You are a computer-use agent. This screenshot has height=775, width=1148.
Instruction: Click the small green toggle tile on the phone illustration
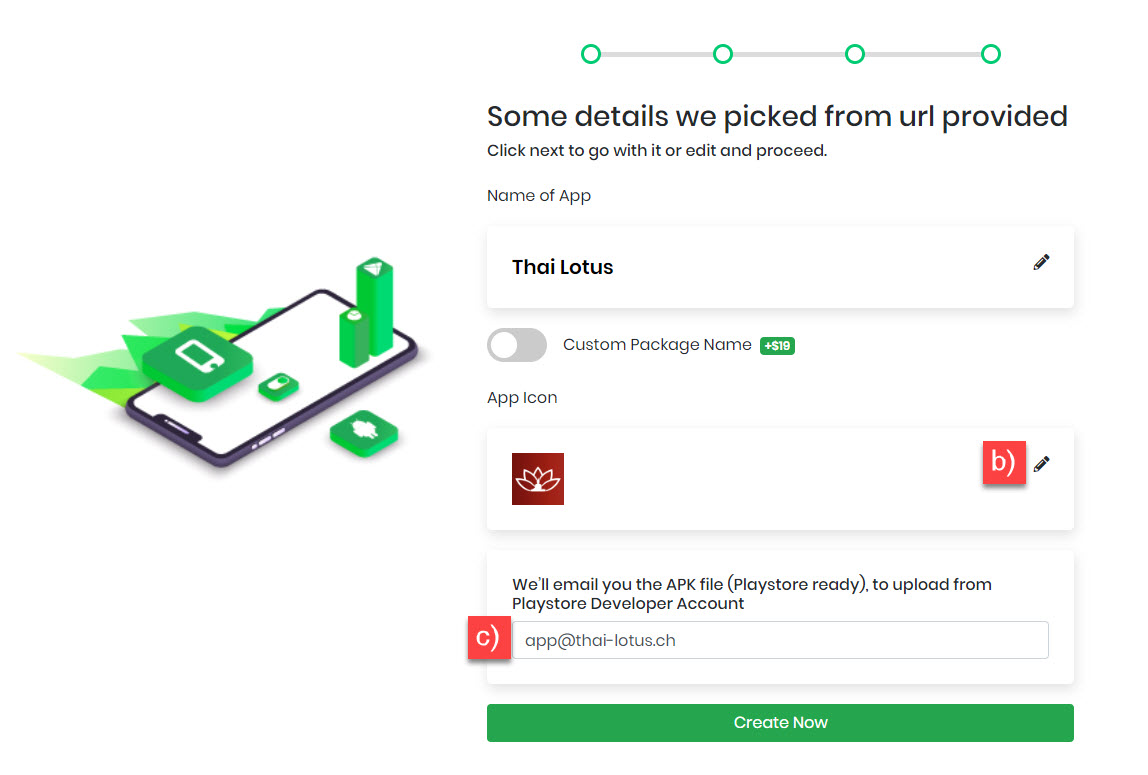point(278,385)
